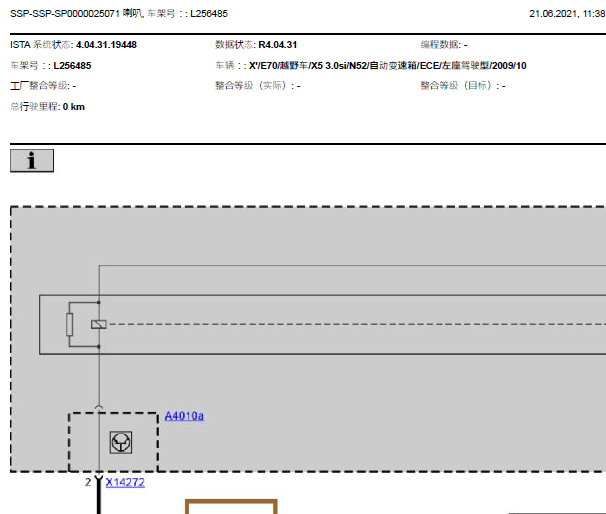
Task: Click document title SSP-SSP-SP0000025071
Action: (x=65, y=14)
